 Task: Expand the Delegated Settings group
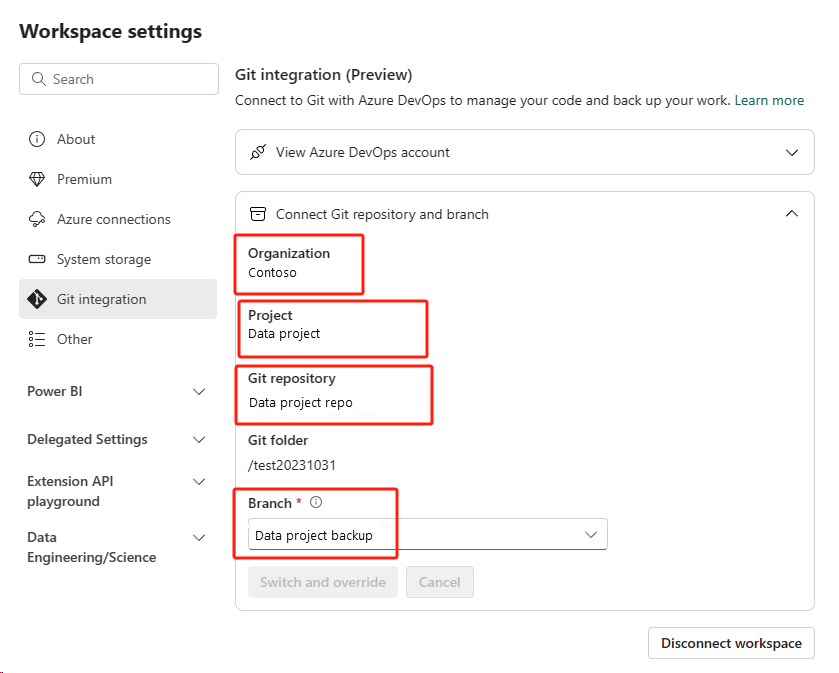199,440
